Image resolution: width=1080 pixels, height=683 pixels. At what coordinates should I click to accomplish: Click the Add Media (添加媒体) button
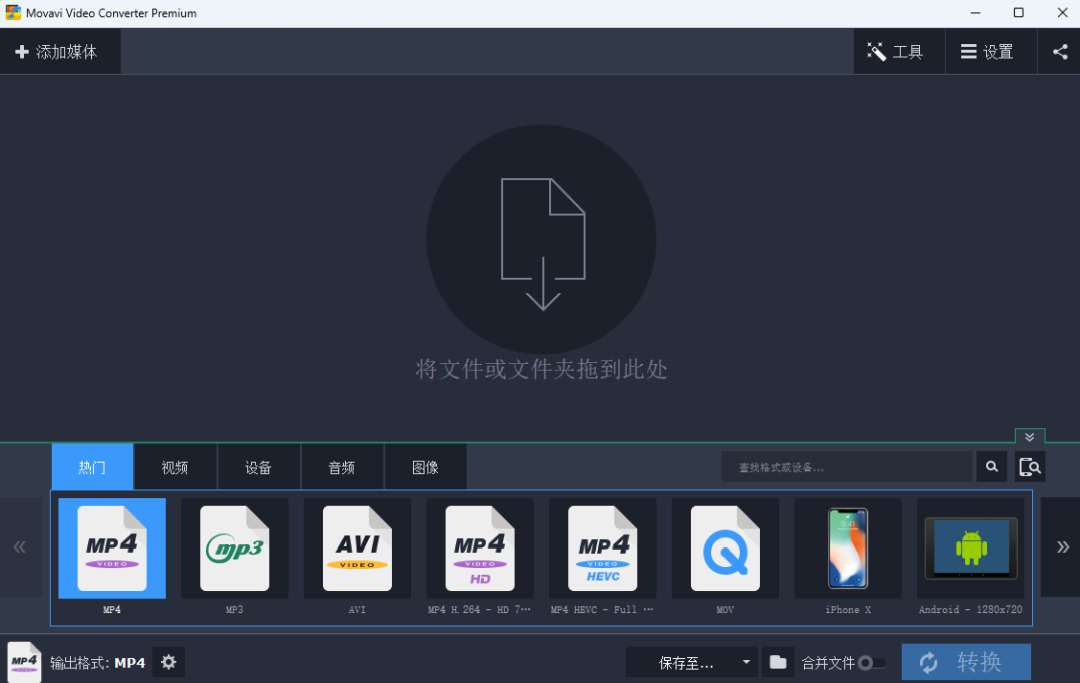(x=60, y=52)
